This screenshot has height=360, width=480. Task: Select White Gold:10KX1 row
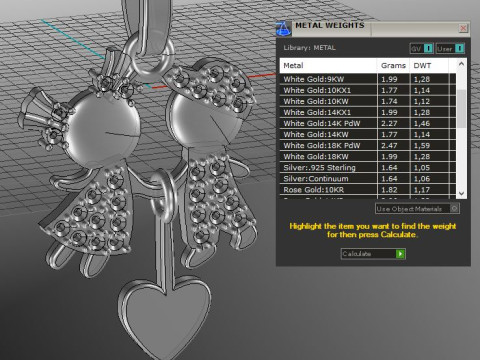368,90
